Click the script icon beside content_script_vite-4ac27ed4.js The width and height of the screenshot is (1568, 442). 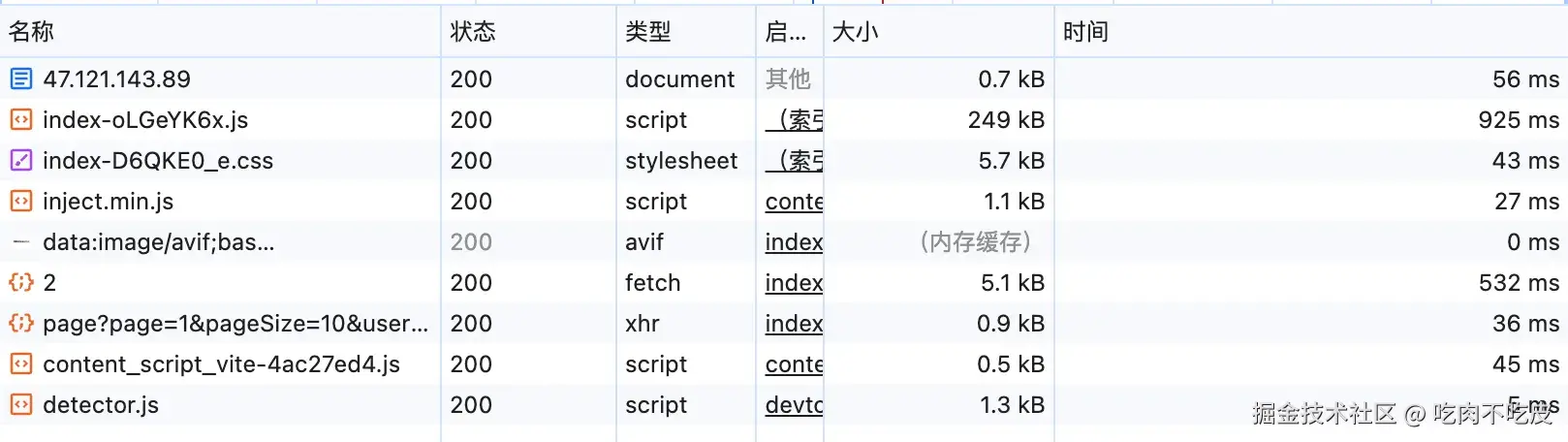[x=21, y=363]
